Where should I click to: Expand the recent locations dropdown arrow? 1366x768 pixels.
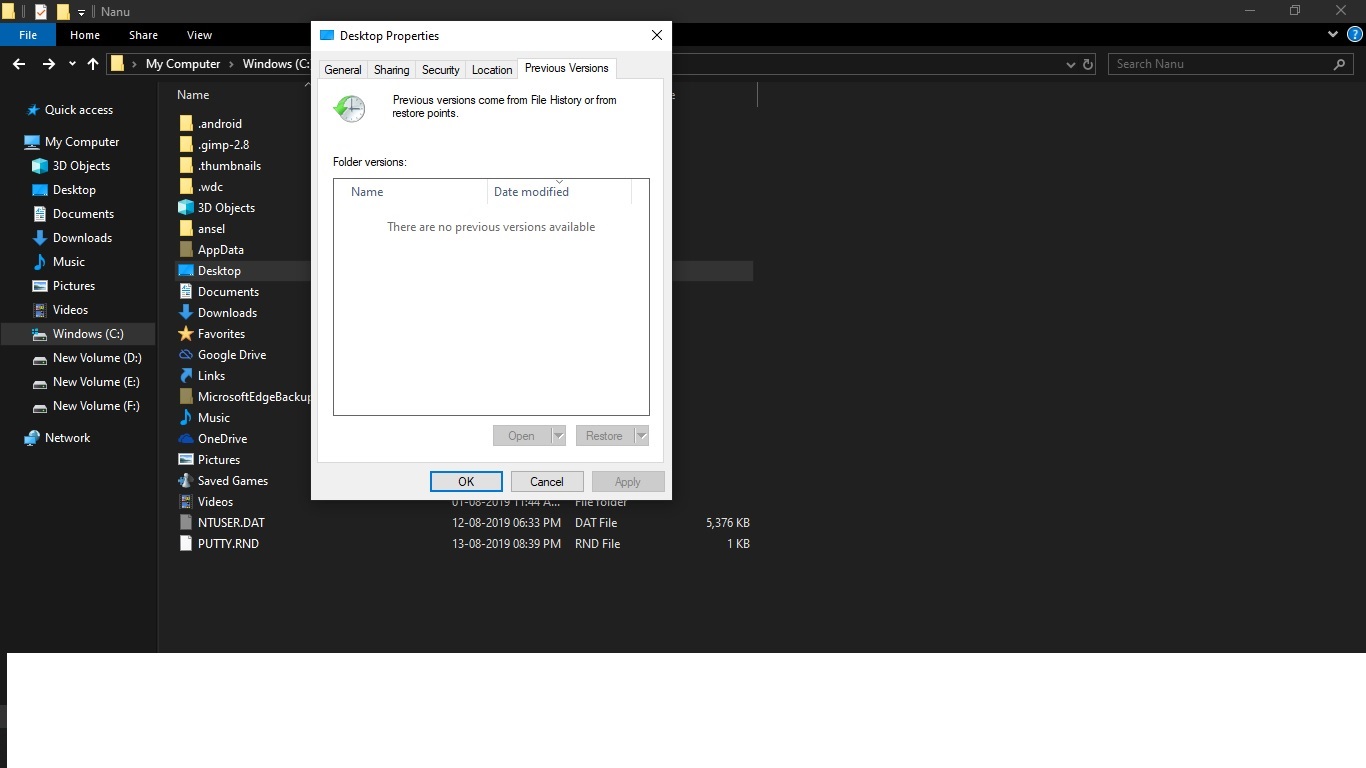(72, 64)
